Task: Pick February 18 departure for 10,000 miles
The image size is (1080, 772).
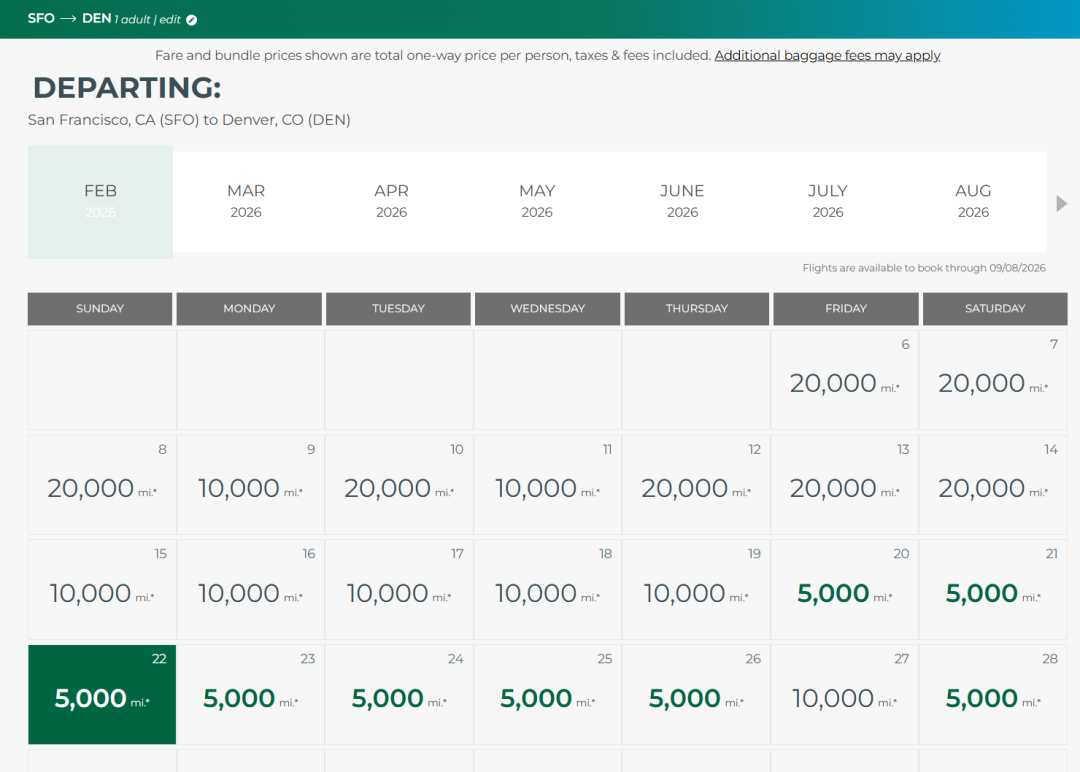Action: click(x=548, y=592)
